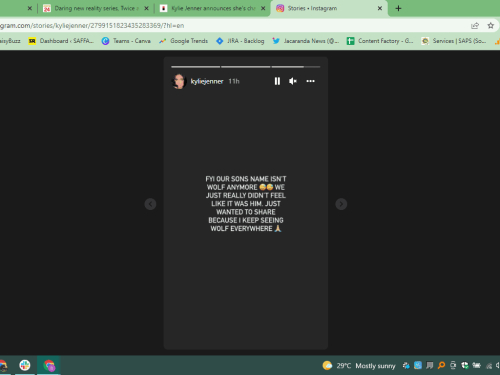Open a new browser tab
The height and width of the screenshot is (375, 500).
pos(398,8)
